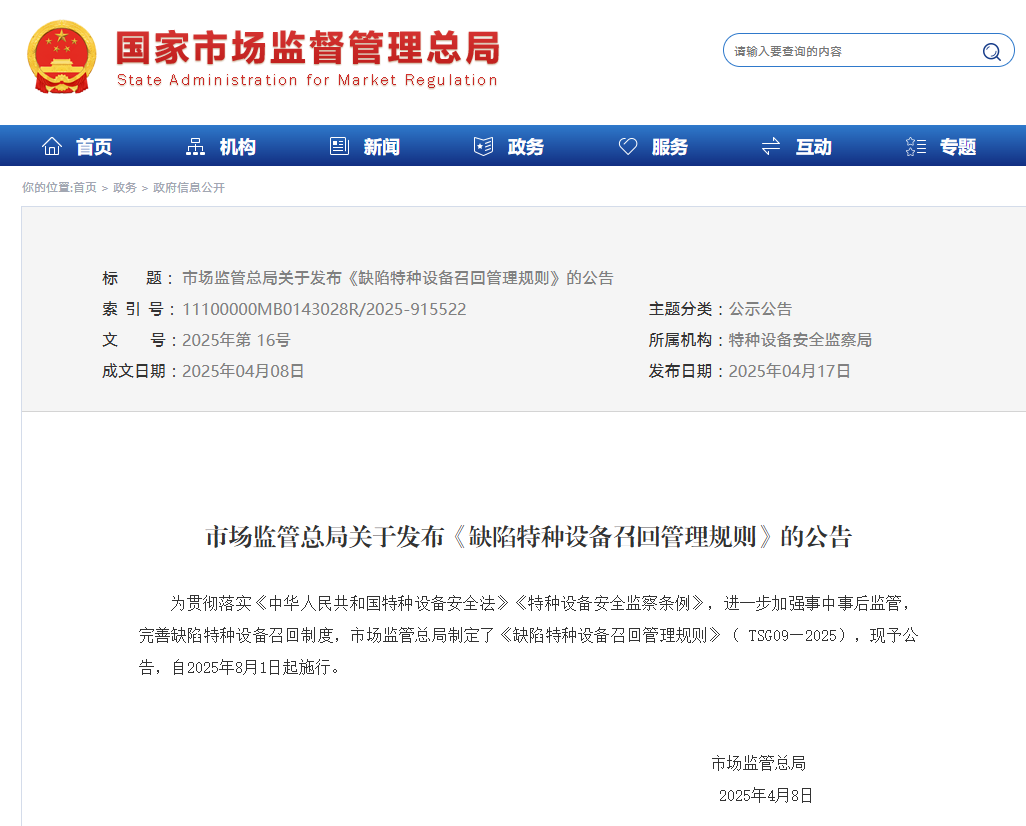Click the signing date 2025年4月8日
This screenshot has height=826, width=1026.
766,795
